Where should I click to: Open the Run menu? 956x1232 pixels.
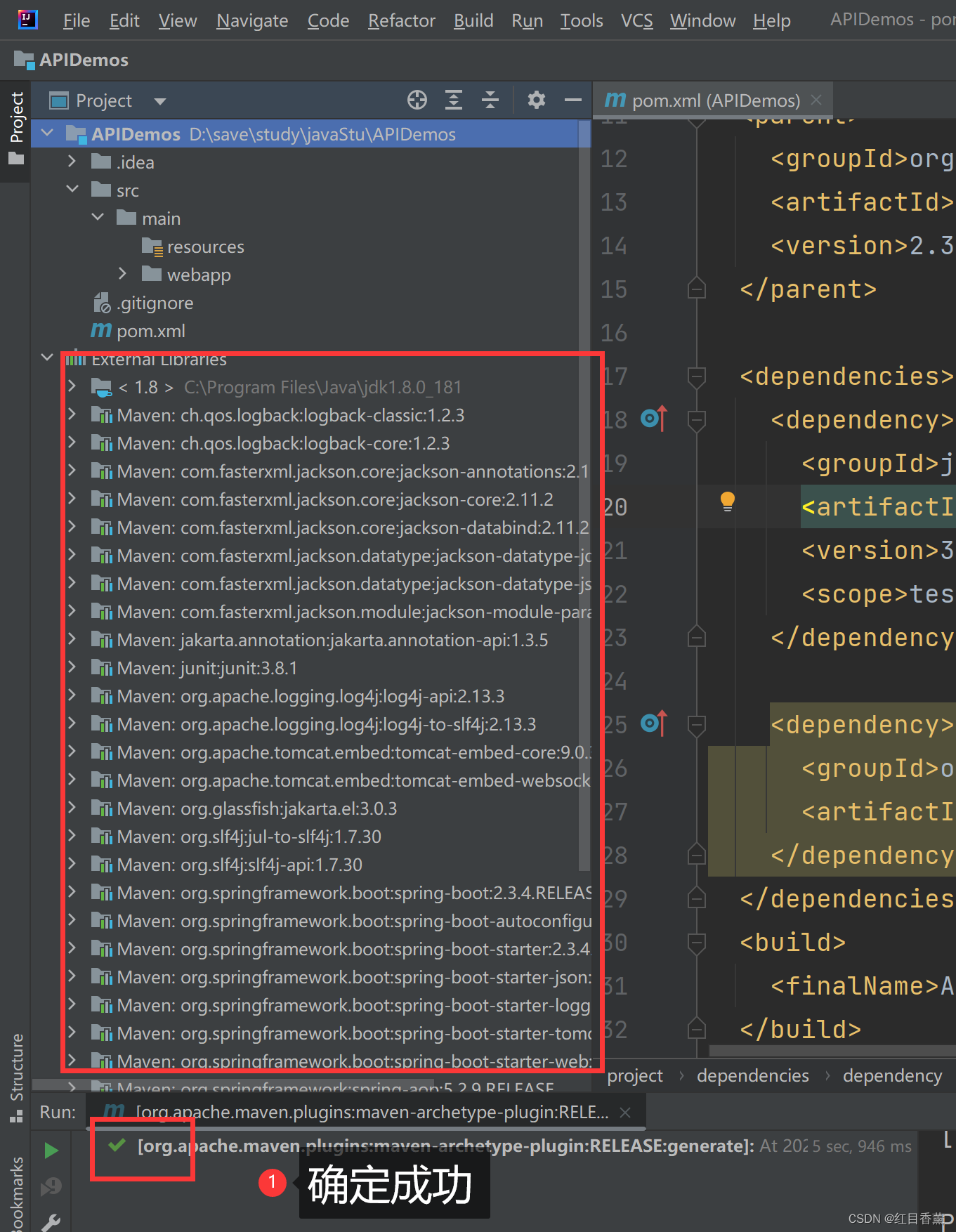click(528, 20)
